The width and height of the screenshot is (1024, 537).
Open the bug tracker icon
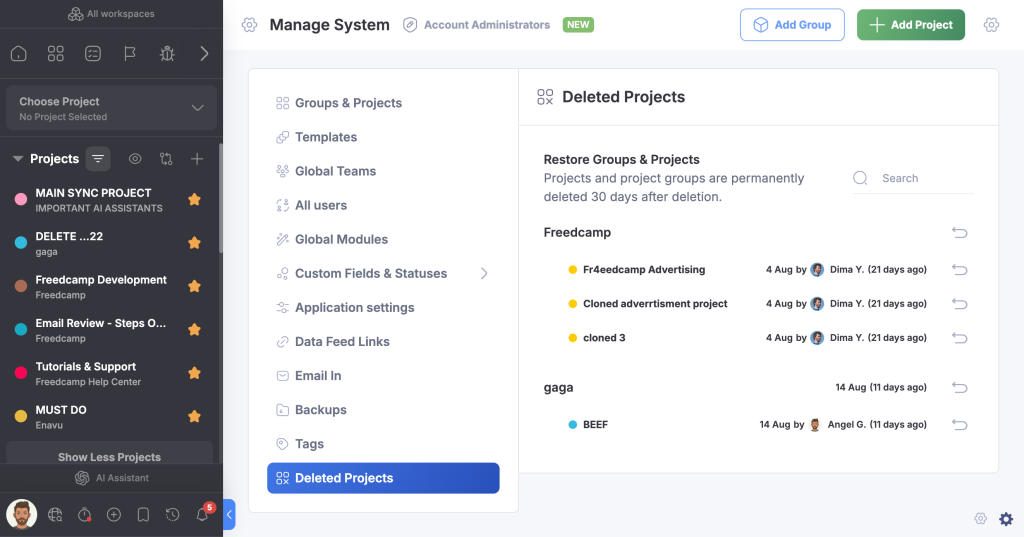[x=167, y=54]
